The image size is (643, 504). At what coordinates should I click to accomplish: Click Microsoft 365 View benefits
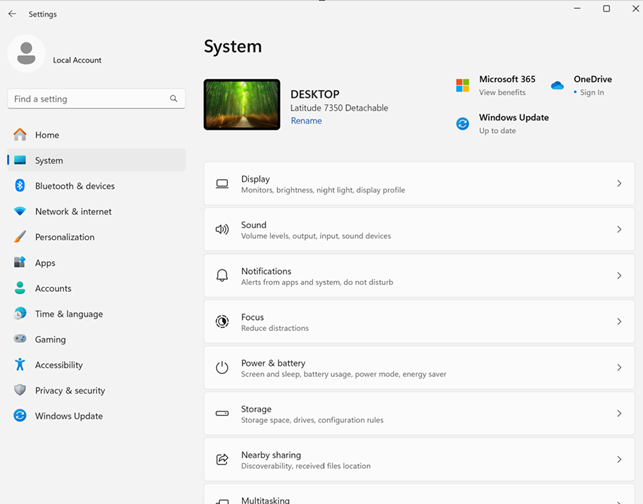pos(502,92)
